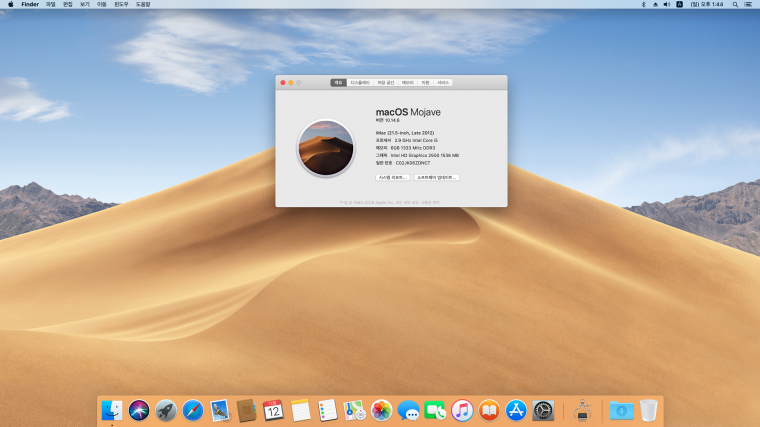Click the serial number line
Screen dimensions: 760x427
pos(403,163)
